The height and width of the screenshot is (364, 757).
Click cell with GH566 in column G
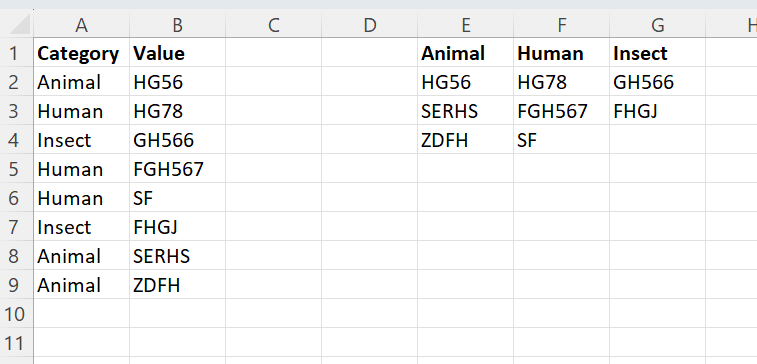658,82
